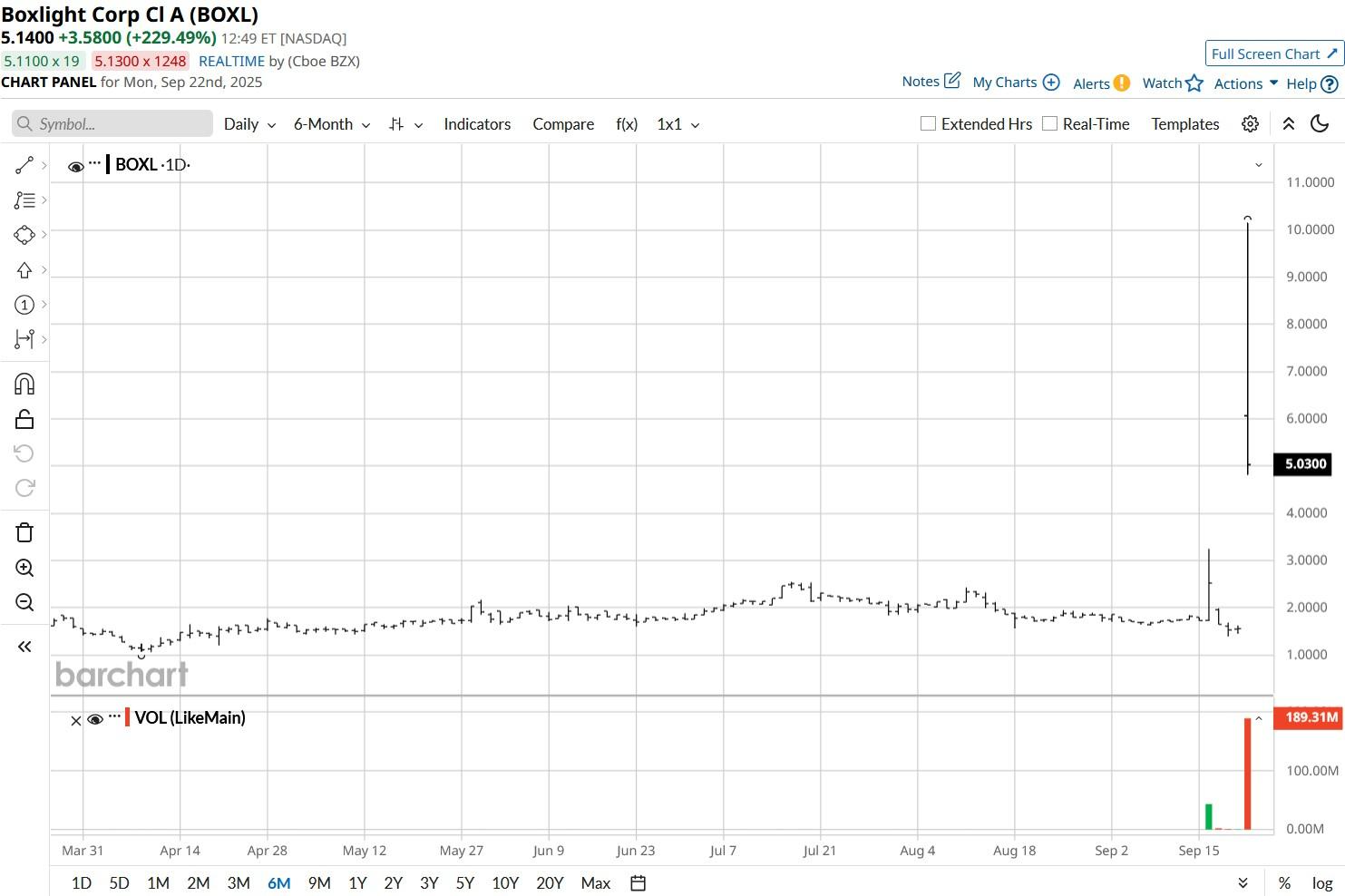Remove the VOL indicator pane
The height and width of the screenshot is (896, 1345).
[76, 720]
